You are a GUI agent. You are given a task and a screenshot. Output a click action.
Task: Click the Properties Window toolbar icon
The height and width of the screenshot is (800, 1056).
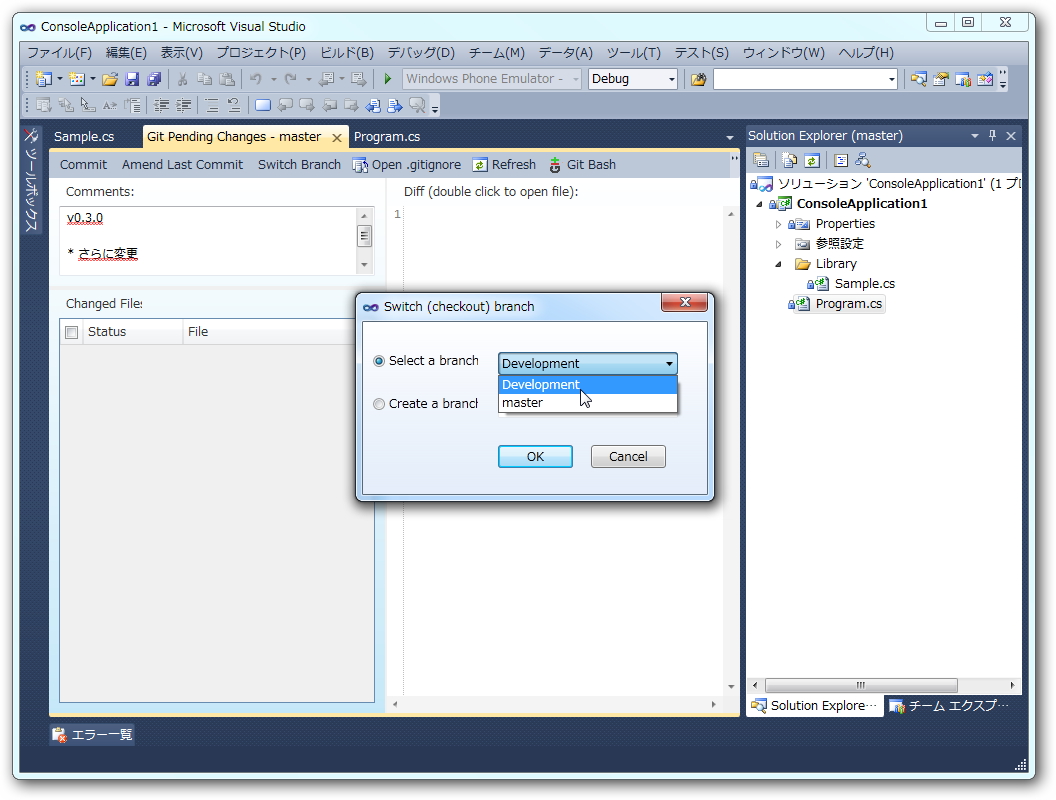pos(941,79)
